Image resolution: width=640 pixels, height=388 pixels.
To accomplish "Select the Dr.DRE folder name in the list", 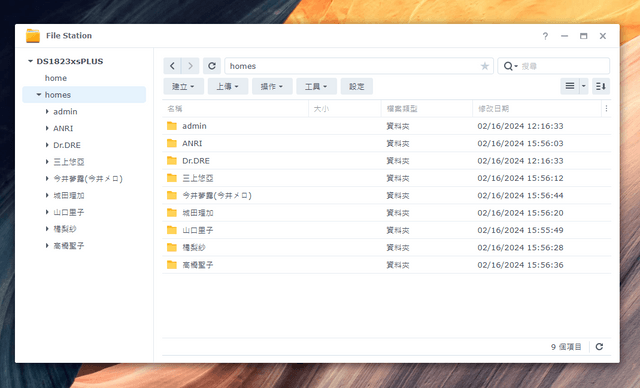I will [196, 161].
